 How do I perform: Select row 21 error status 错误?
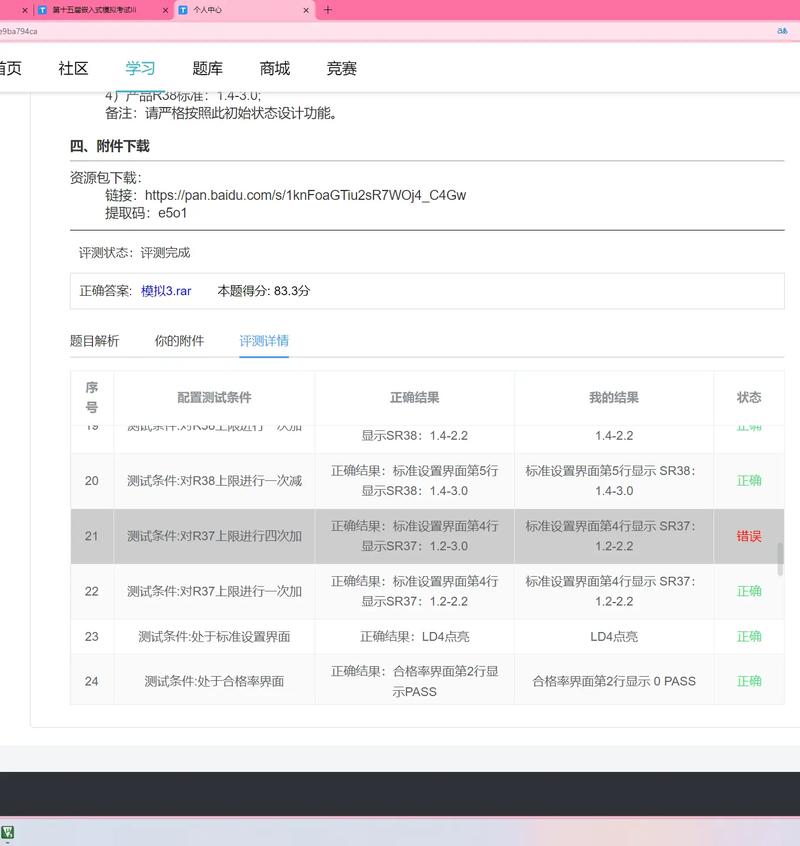click(x=749, y=536)
